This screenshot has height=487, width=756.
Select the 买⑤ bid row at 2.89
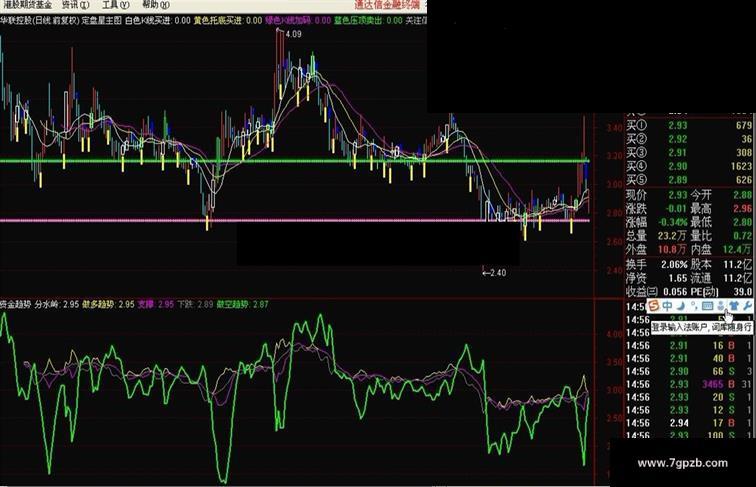point(689,179)
